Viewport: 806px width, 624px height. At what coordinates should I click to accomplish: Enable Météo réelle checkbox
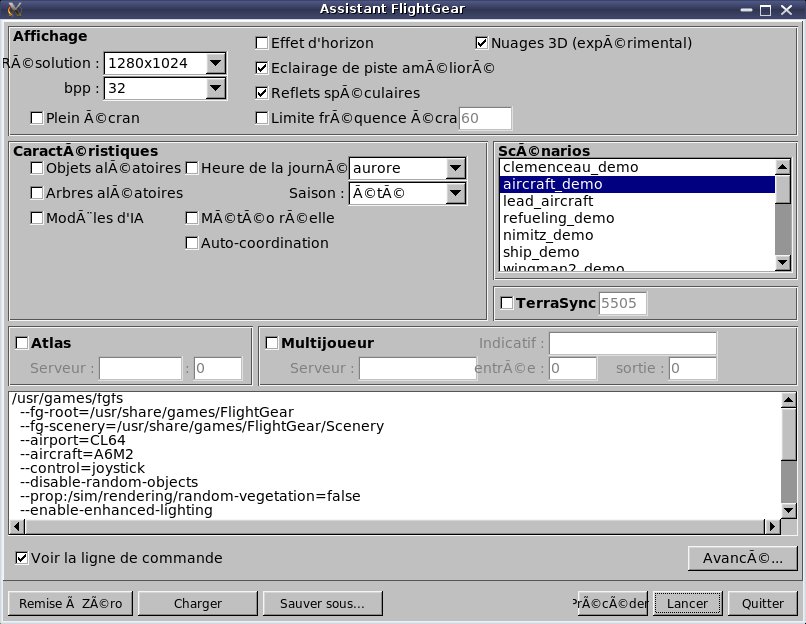click(x=192, y=218)
